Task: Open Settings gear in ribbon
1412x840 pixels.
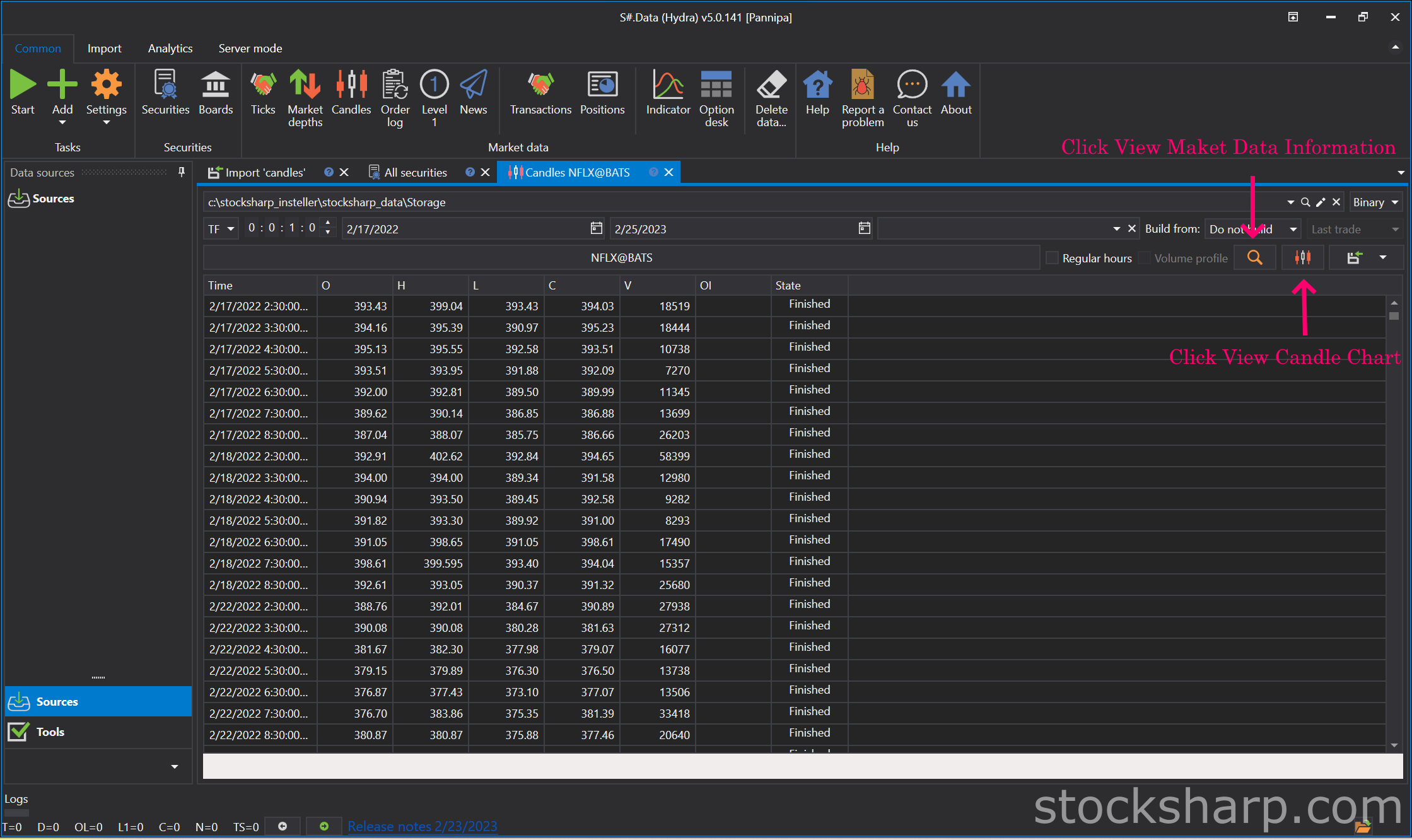Action: pyautogui.click(x=106, y=85)
